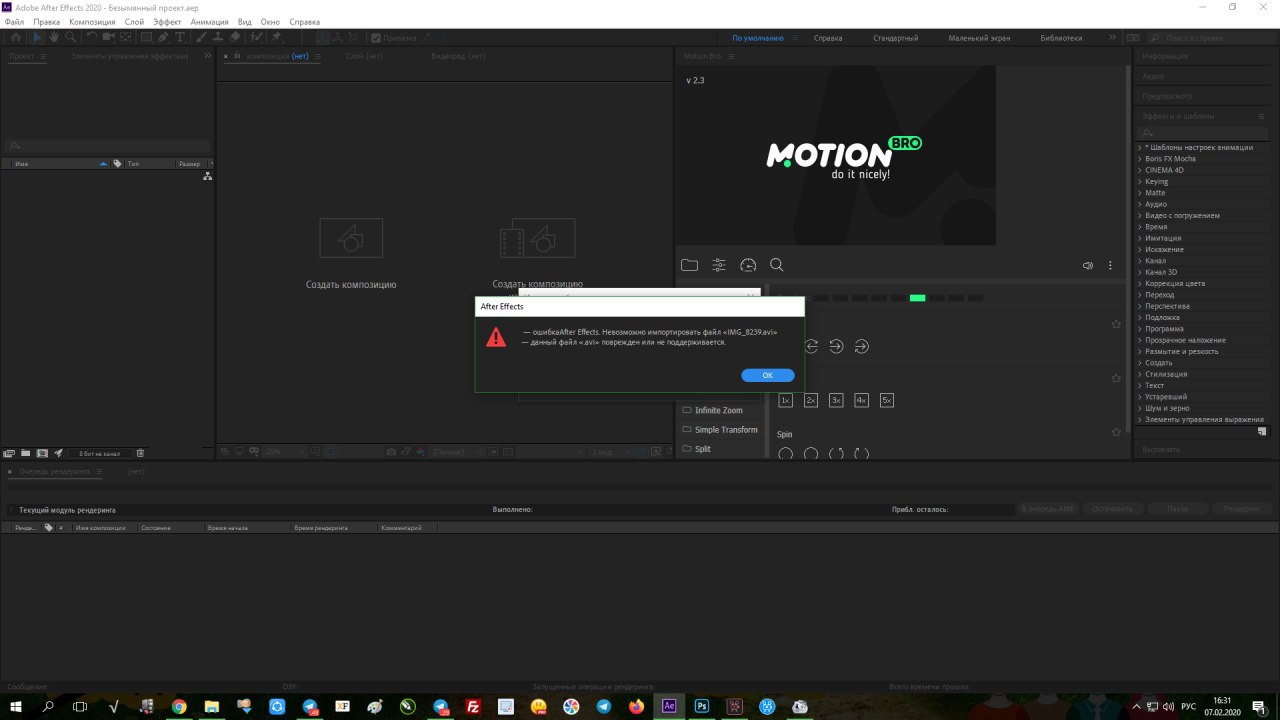Choose the 3x preset box
Screen dimensions: 1280x720
click(836, 400)
